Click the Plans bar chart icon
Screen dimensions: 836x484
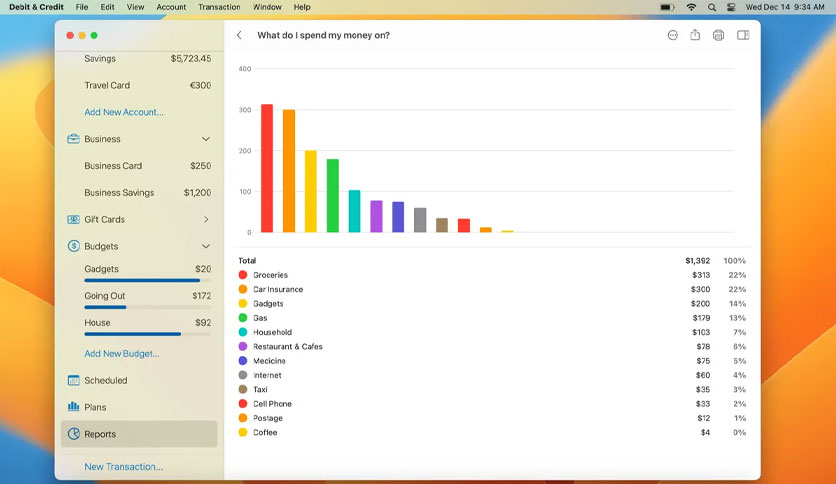coord(73,407)
